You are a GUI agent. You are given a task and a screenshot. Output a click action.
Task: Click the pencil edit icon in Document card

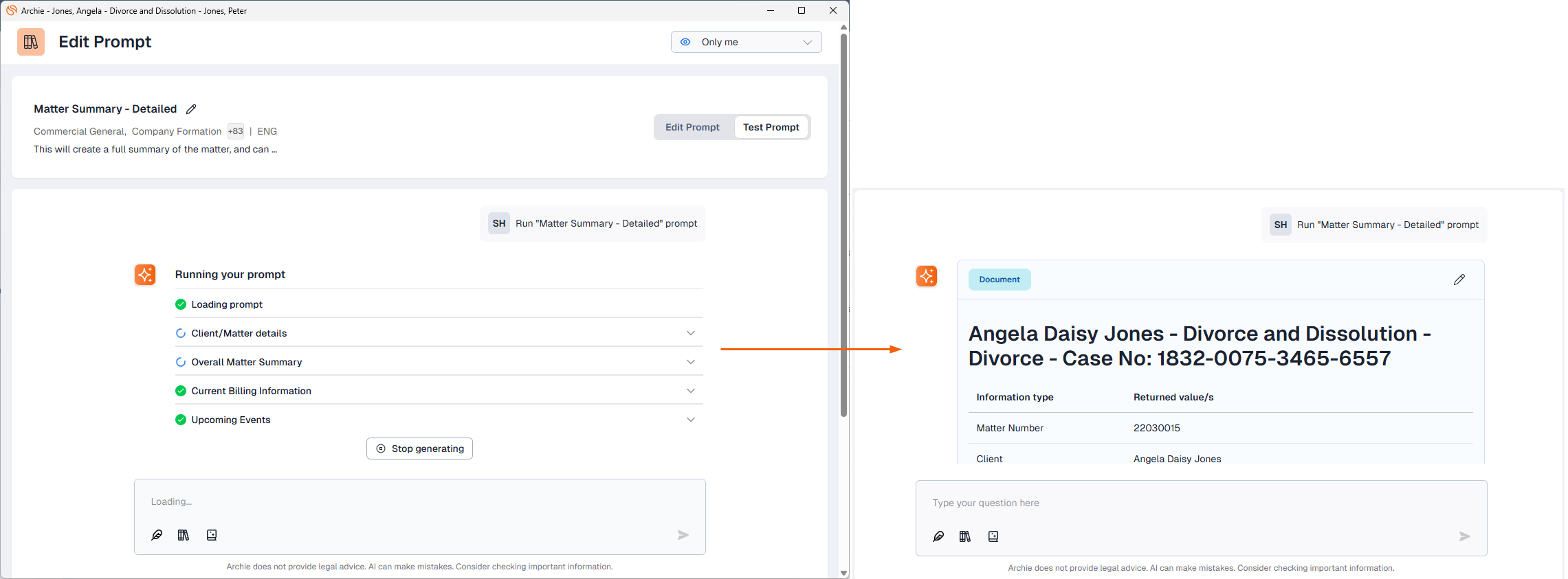coord(1459,280)
